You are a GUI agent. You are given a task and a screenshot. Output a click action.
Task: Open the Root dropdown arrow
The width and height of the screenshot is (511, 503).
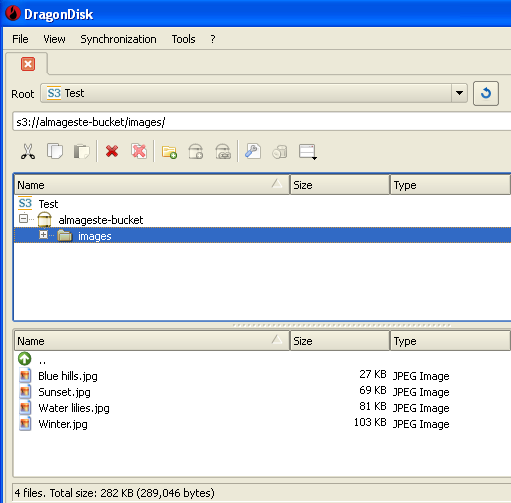459,93
